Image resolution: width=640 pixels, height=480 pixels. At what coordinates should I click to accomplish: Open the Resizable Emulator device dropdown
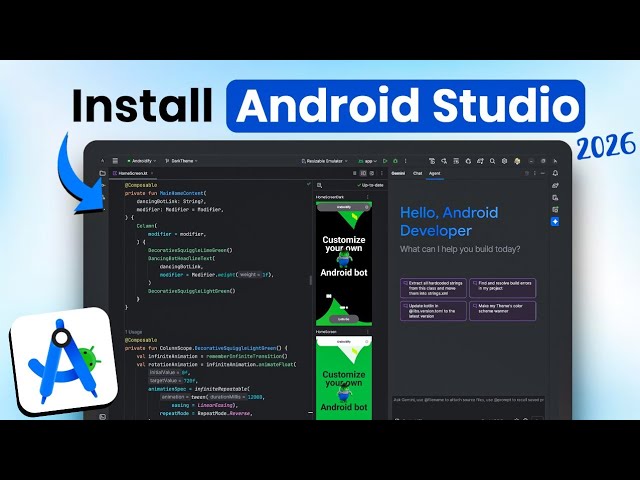point(324,161)
